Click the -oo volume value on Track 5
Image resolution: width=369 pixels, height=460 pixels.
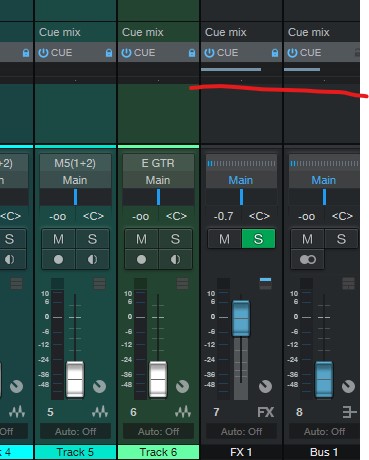pyautogui.click(x=57, y=216)
